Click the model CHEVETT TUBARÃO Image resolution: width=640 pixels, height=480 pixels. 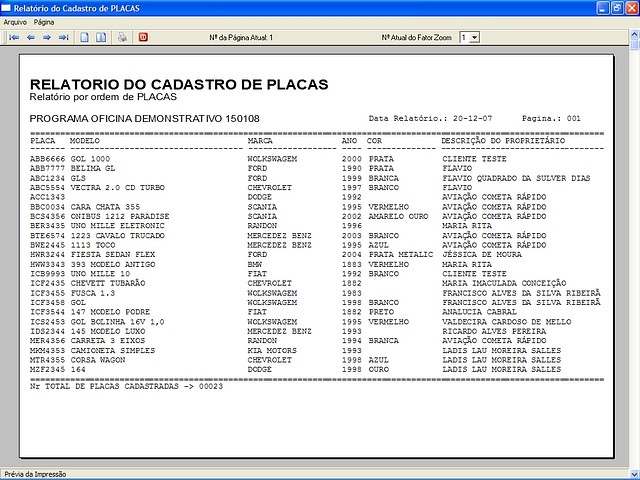click(x=108, y=283)
